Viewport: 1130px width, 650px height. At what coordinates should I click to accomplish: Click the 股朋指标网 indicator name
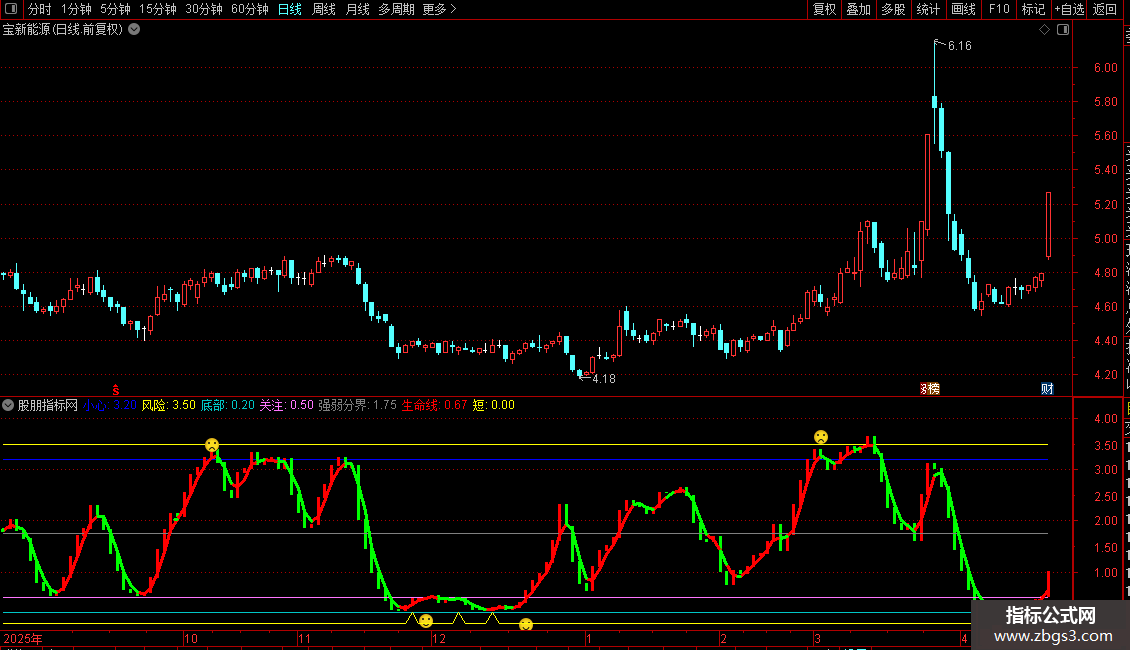coord(48,405)
